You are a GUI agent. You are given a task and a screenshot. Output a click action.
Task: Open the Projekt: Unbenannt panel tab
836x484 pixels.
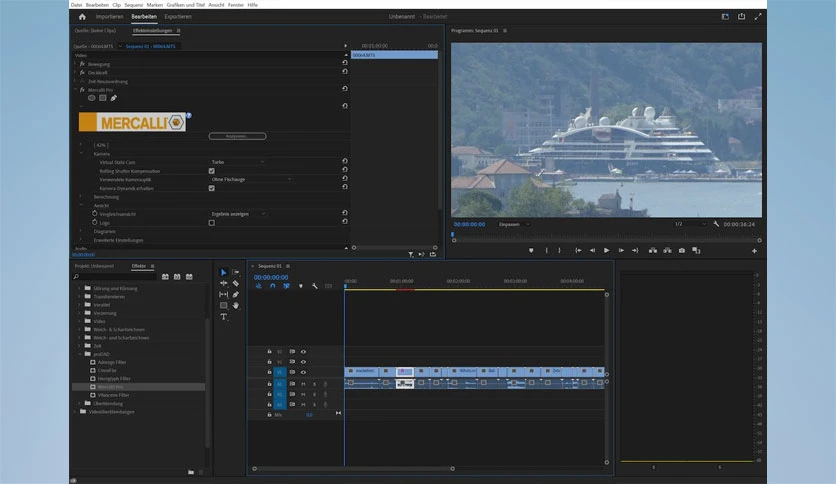pos(94,266)
